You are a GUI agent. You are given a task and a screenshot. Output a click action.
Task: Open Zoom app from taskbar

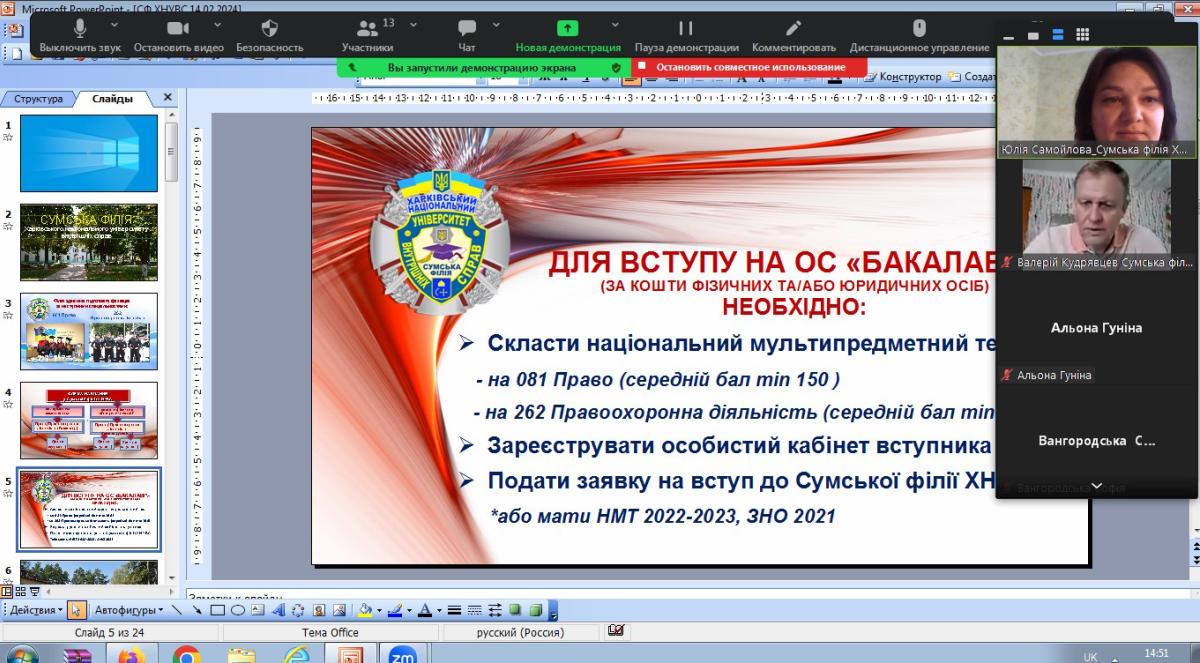coord(403,654)
